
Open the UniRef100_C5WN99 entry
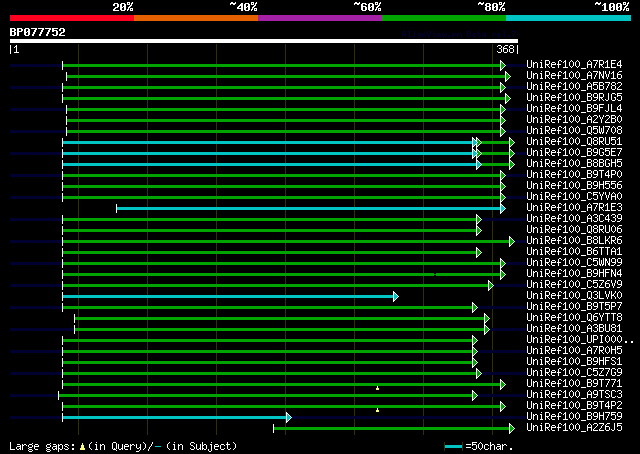(x=574, y=263)
